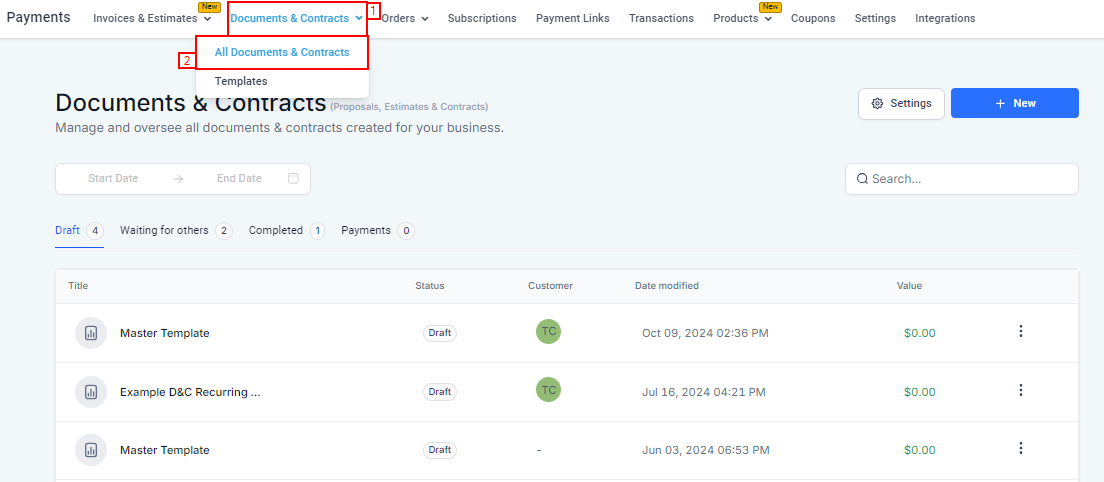Click Draft status badge in Oct 09 row

coord(440,334)
